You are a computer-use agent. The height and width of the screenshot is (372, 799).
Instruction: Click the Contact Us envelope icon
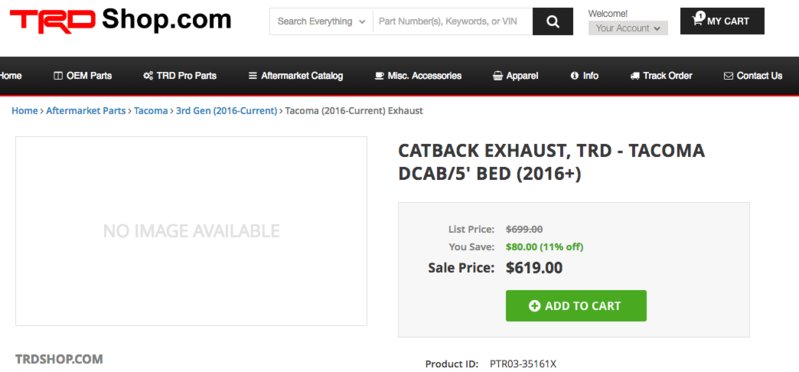pyautogui.click(x=728, y=76)
